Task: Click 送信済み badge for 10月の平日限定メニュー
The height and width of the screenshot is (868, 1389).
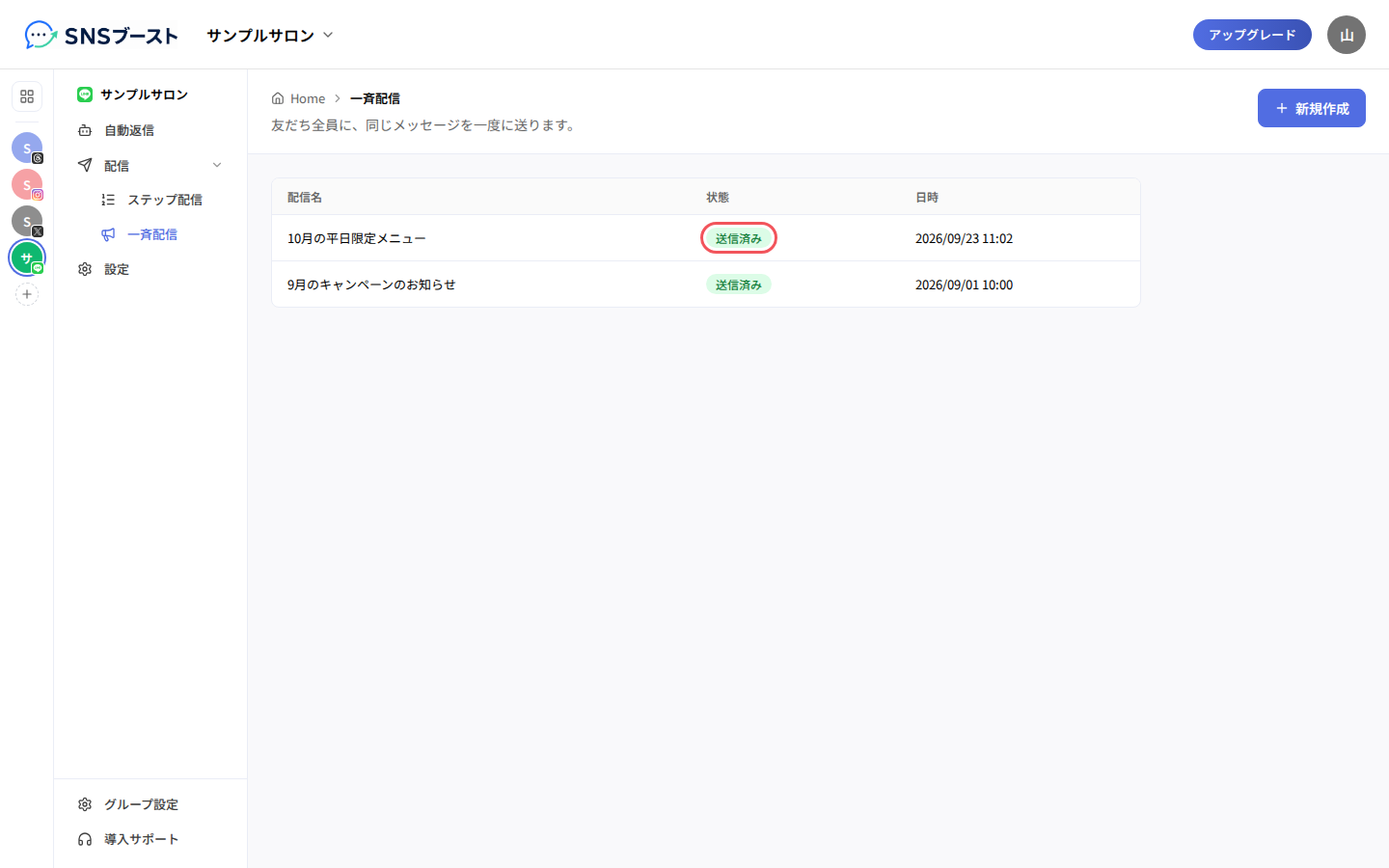Action: 739,238
